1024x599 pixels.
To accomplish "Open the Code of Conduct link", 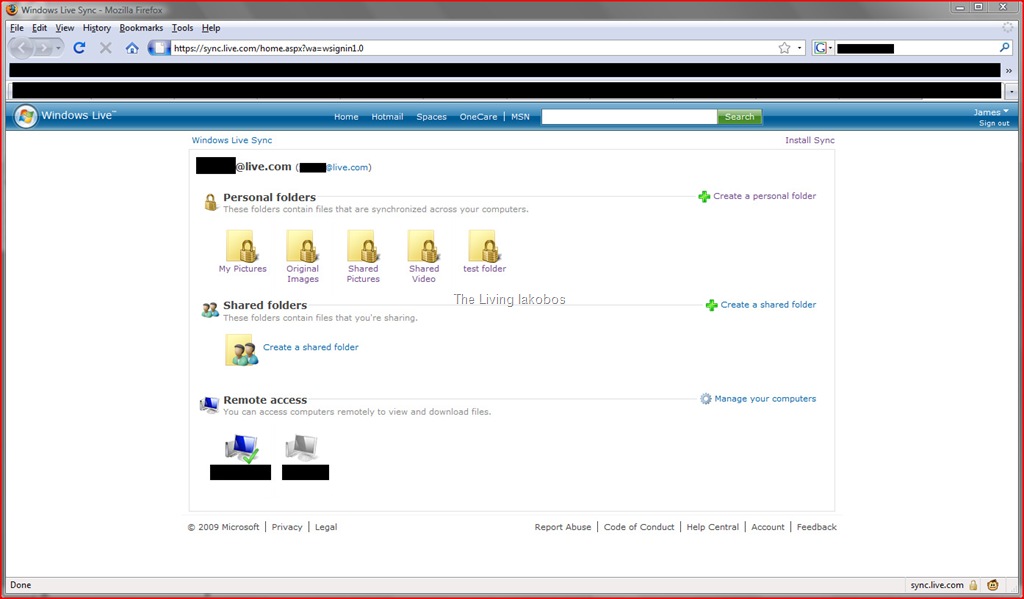I will (639, 526).
